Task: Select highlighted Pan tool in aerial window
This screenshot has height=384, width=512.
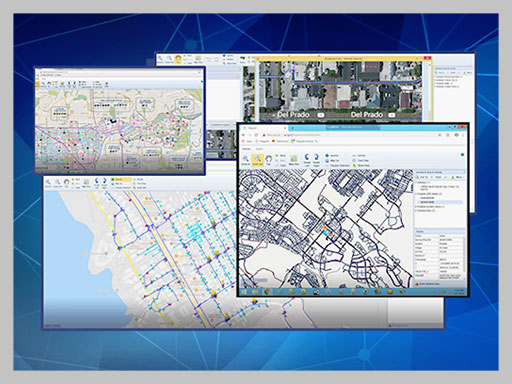Action: [x=178, y=60]
